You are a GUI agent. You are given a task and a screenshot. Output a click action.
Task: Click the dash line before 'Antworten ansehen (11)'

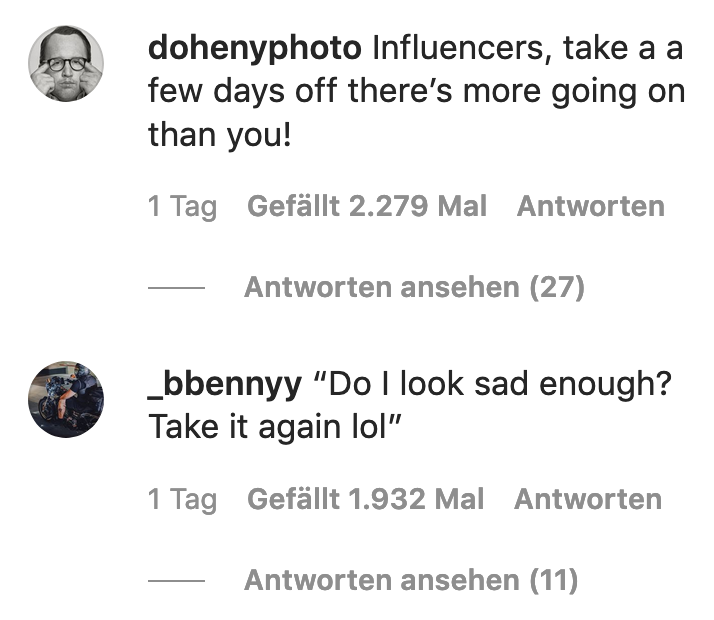[x=176, y=580]
